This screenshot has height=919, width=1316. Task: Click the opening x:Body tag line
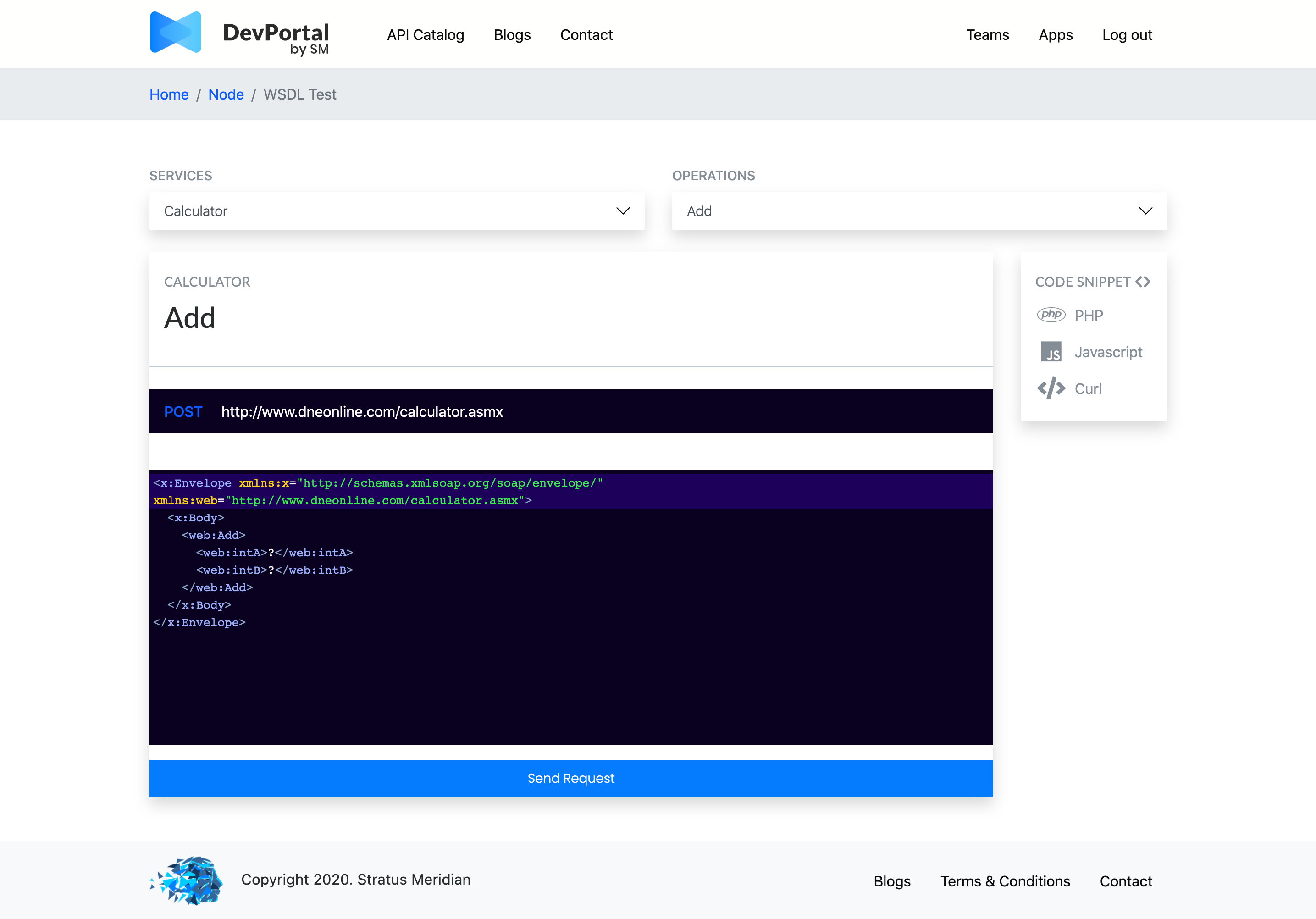point(195,518)
